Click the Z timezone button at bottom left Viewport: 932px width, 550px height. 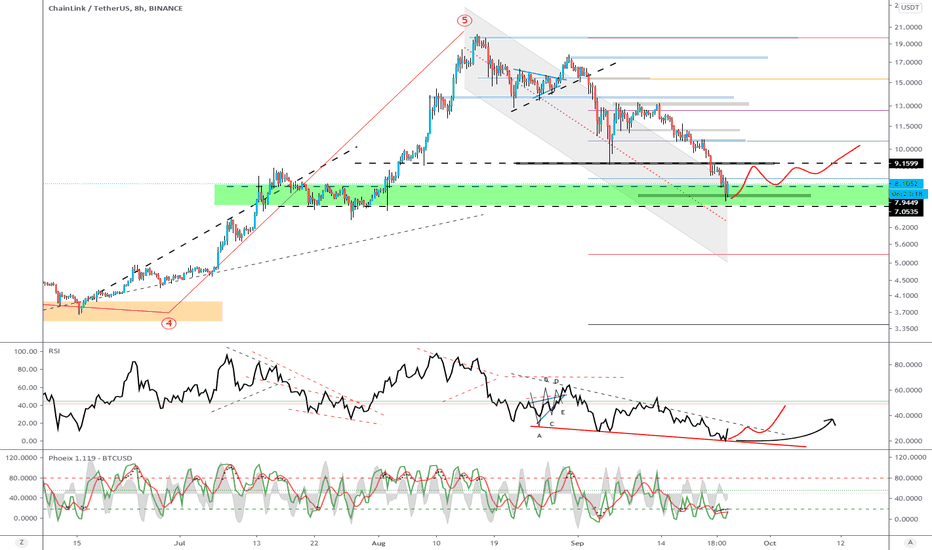pyautogui.click(x=21, y=542)
